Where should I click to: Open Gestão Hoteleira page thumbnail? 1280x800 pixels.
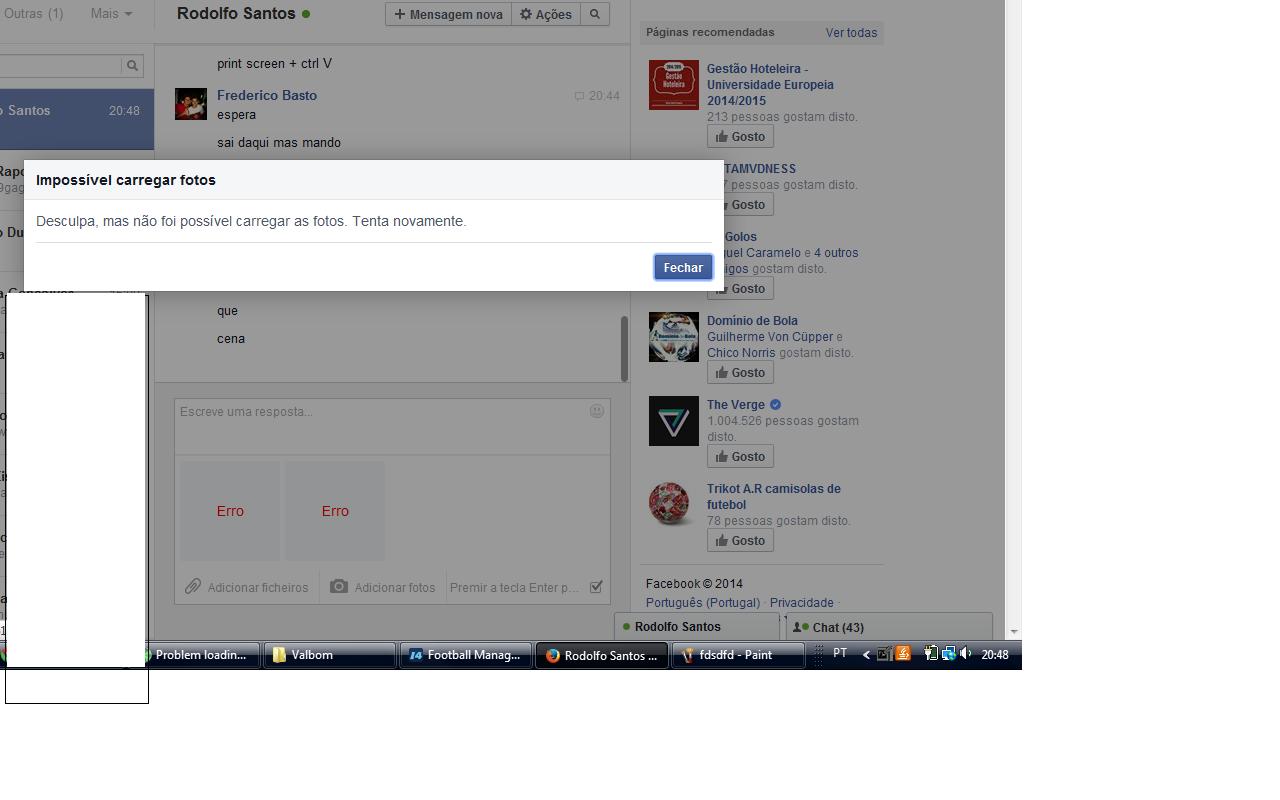674,85
